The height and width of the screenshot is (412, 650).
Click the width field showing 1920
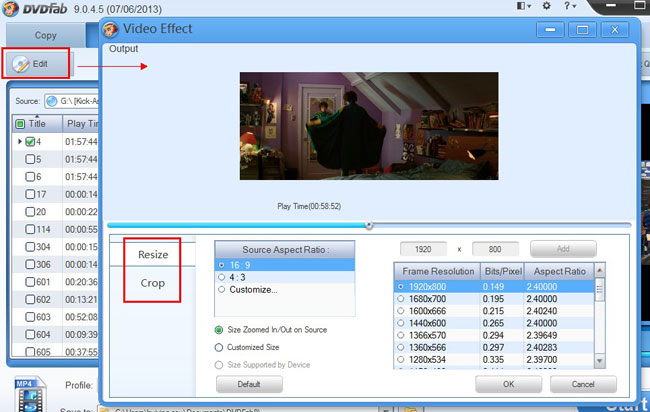tap(423, 249)
